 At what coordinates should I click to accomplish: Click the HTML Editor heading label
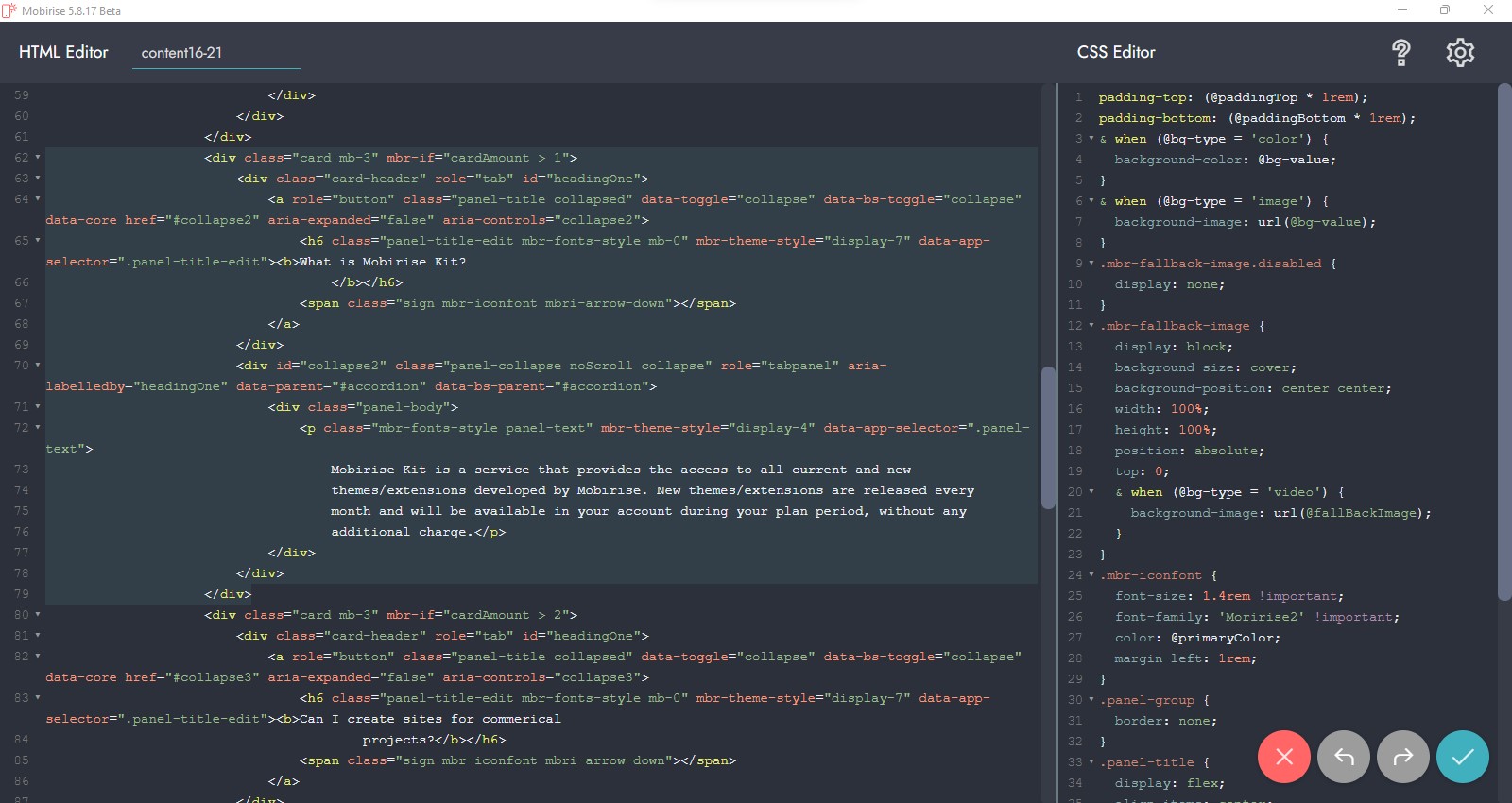click(x=63, y=52)
